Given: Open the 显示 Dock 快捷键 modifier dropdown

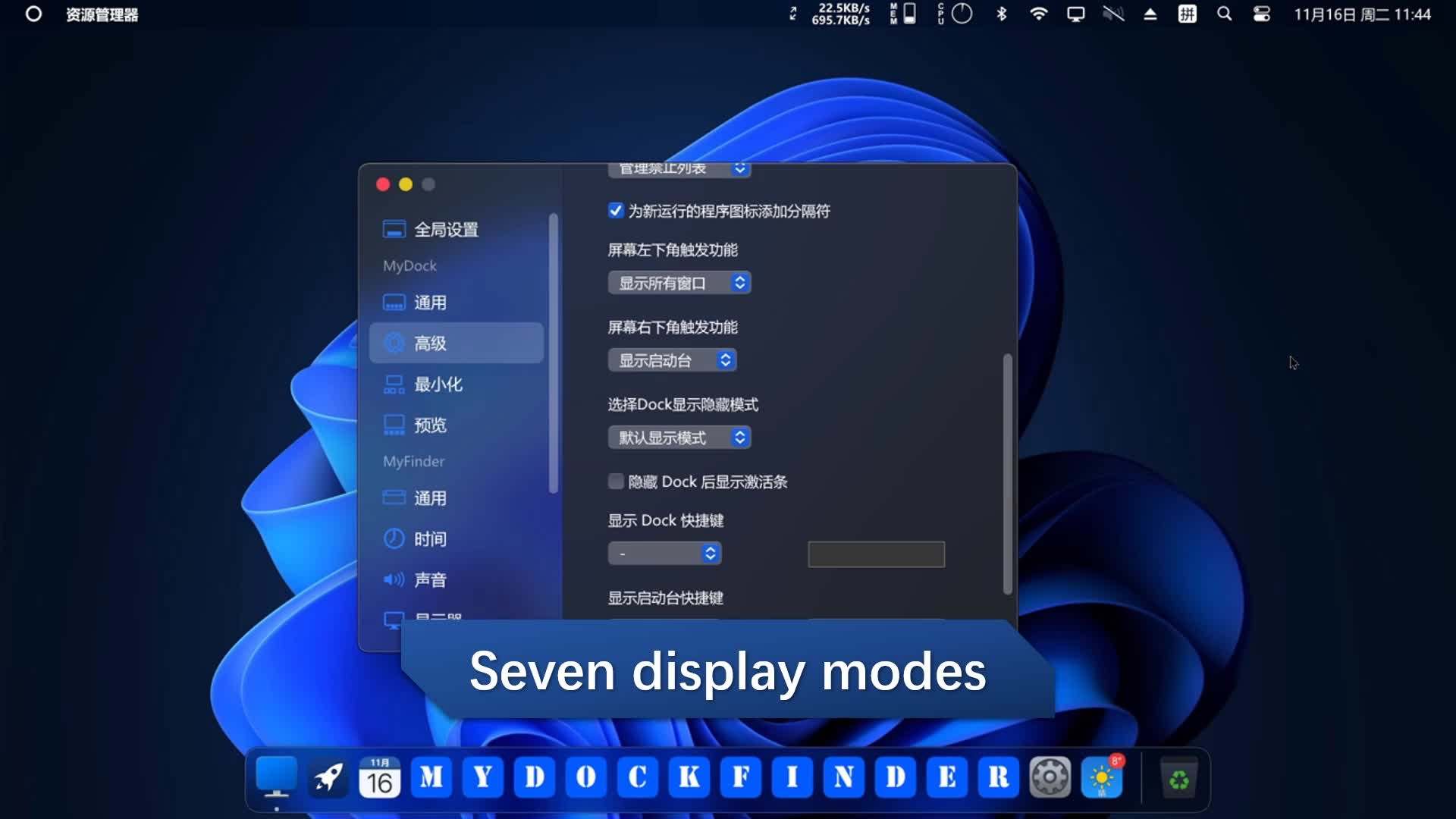Looking at the screenshot, I should 664,554.
